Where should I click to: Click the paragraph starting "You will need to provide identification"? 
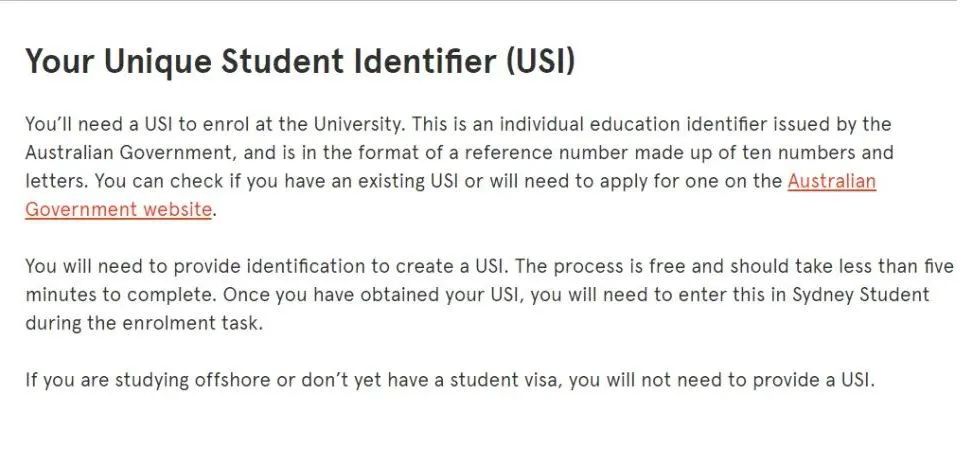coord(489,295)
